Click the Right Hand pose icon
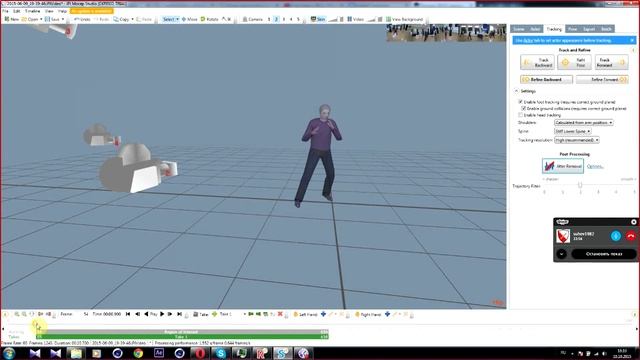This screenshot has height=360, width=640. pos(357,314)
